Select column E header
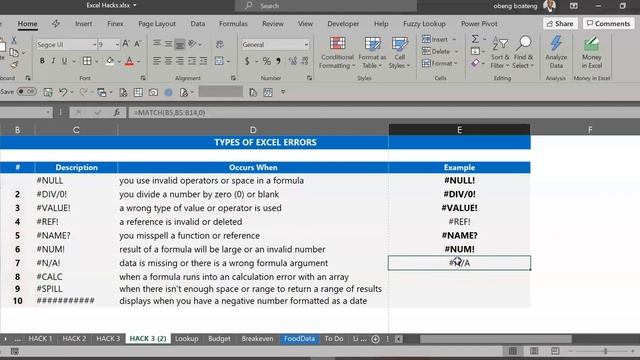Viewport: 640px width, 360px height. (x=459, y=130)
